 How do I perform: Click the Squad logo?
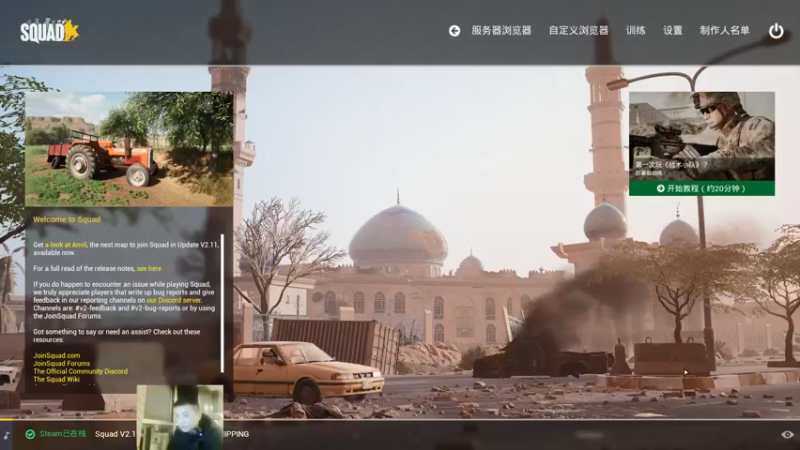tap(49, 31)
